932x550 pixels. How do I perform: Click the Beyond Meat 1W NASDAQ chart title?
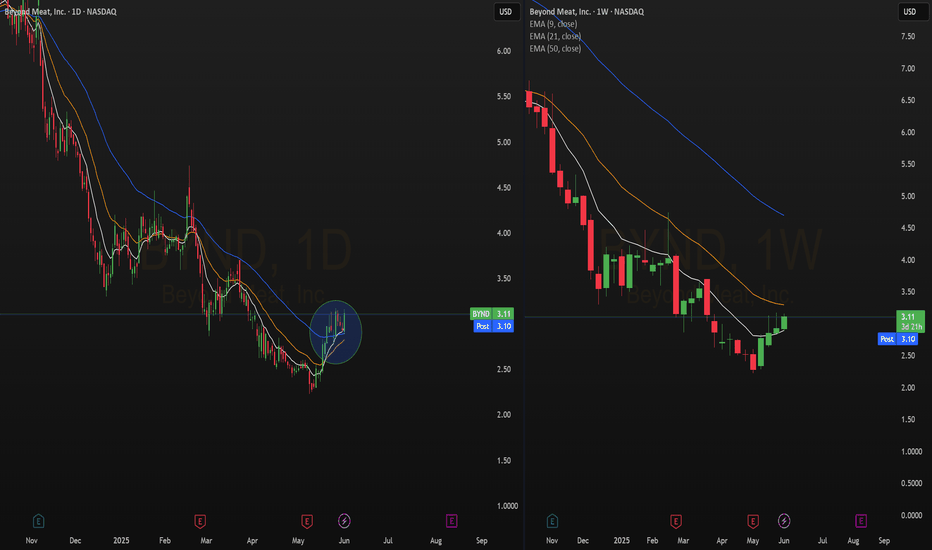tap(587, 12)
